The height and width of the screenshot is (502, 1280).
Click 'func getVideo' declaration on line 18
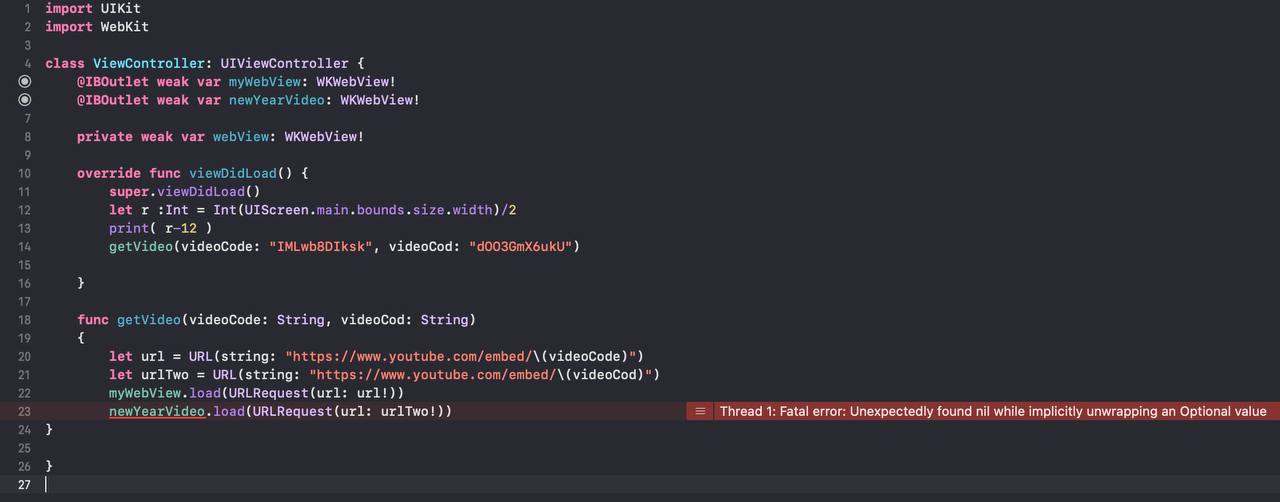tap(129, 320)
